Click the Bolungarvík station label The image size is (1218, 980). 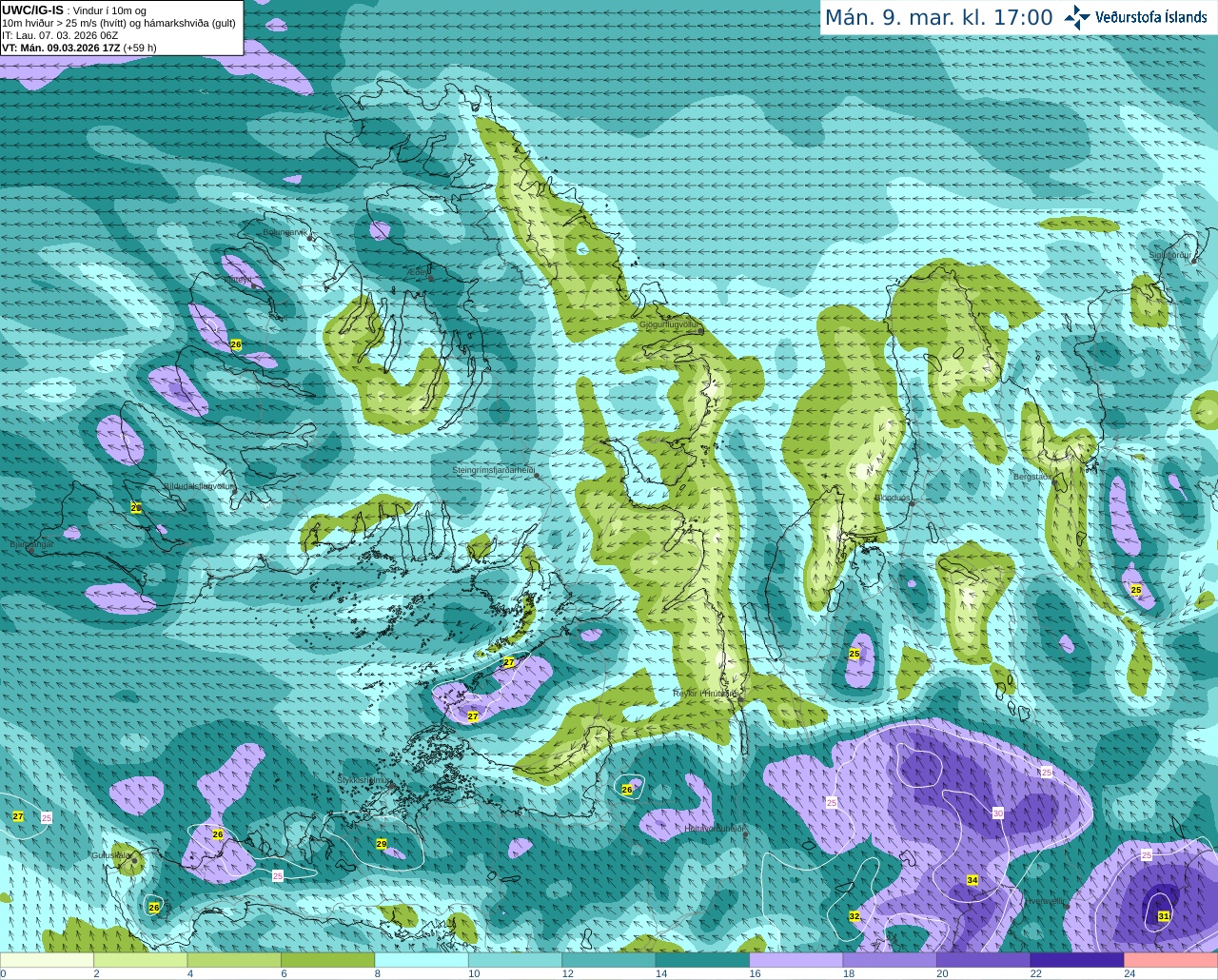pos(285,232)
